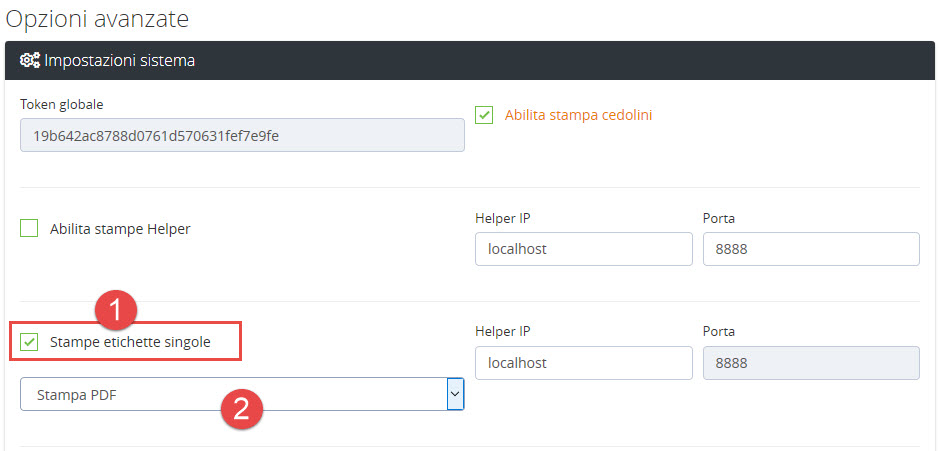Click the gears icon in Impostazioni sistema header
939x451 pixels.
click(x=29, y=61)
